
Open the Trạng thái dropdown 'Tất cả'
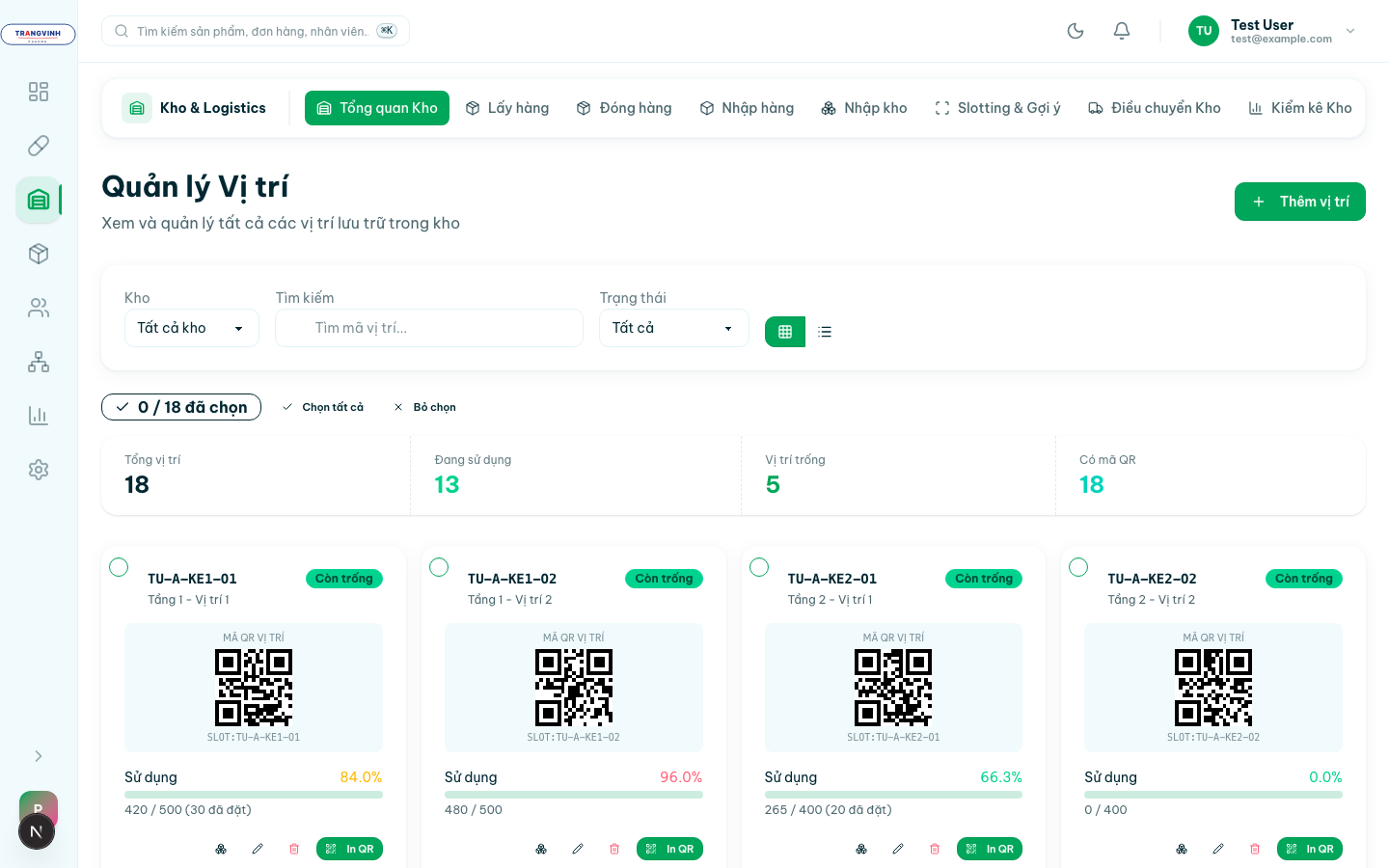tap(674, 328)
